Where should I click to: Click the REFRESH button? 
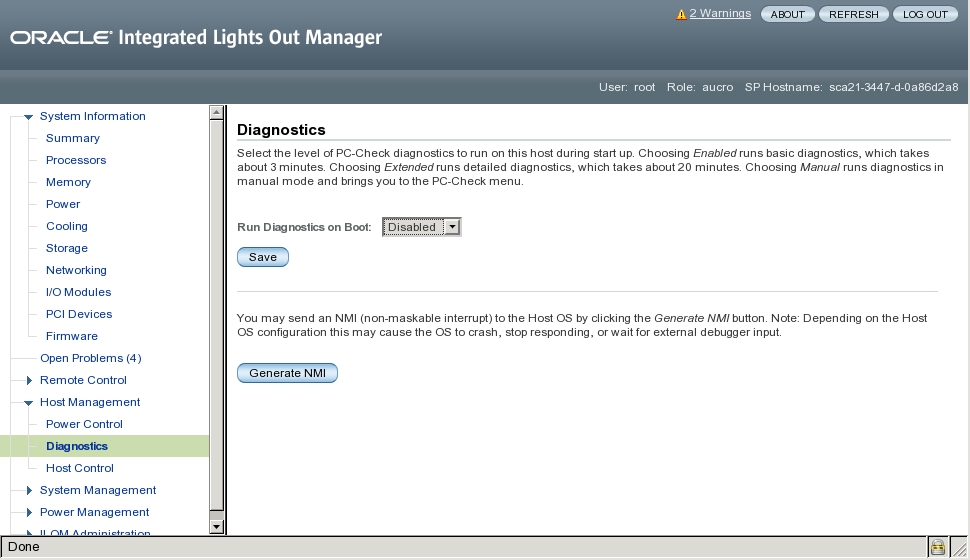tap(854, 14)
